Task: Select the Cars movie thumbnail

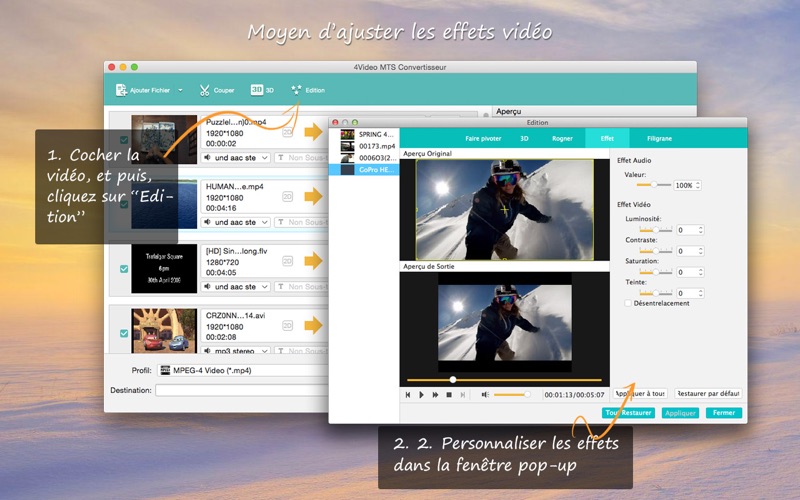Action: coord(164,331)
